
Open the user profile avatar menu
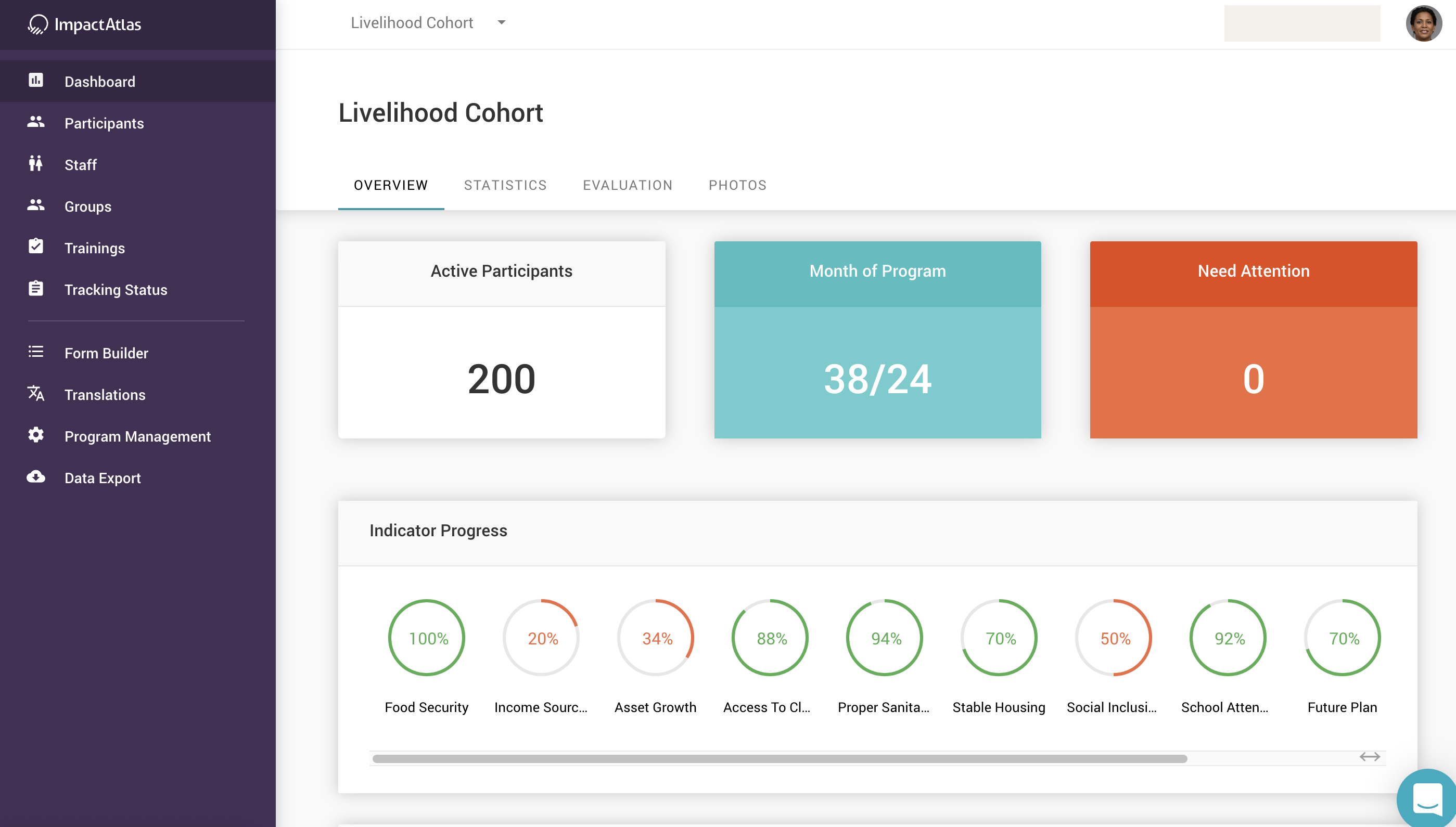point(1423,24)
